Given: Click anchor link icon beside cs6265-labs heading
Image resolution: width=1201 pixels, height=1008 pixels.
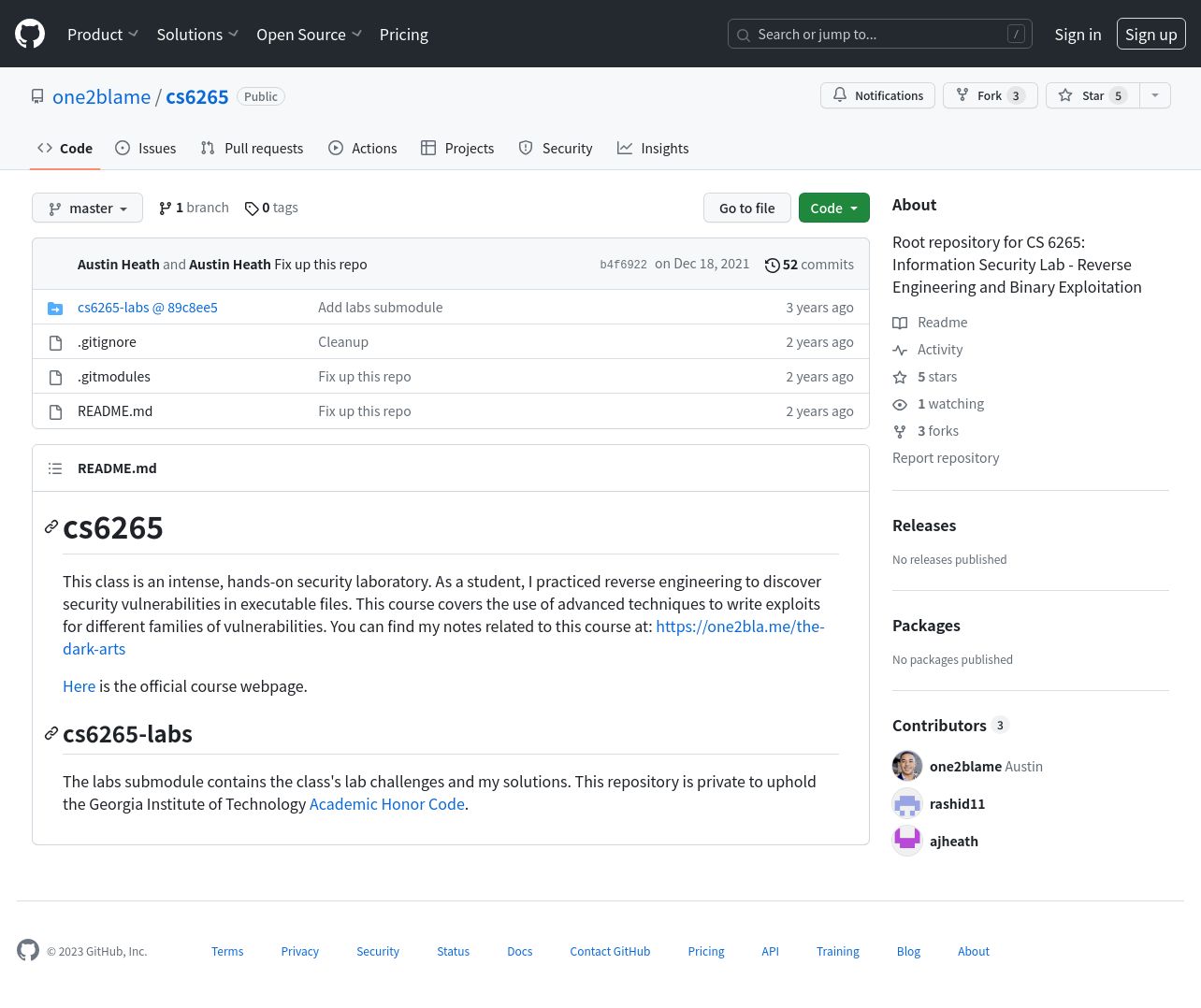Looking at the screenshot, I should (51, 733).
